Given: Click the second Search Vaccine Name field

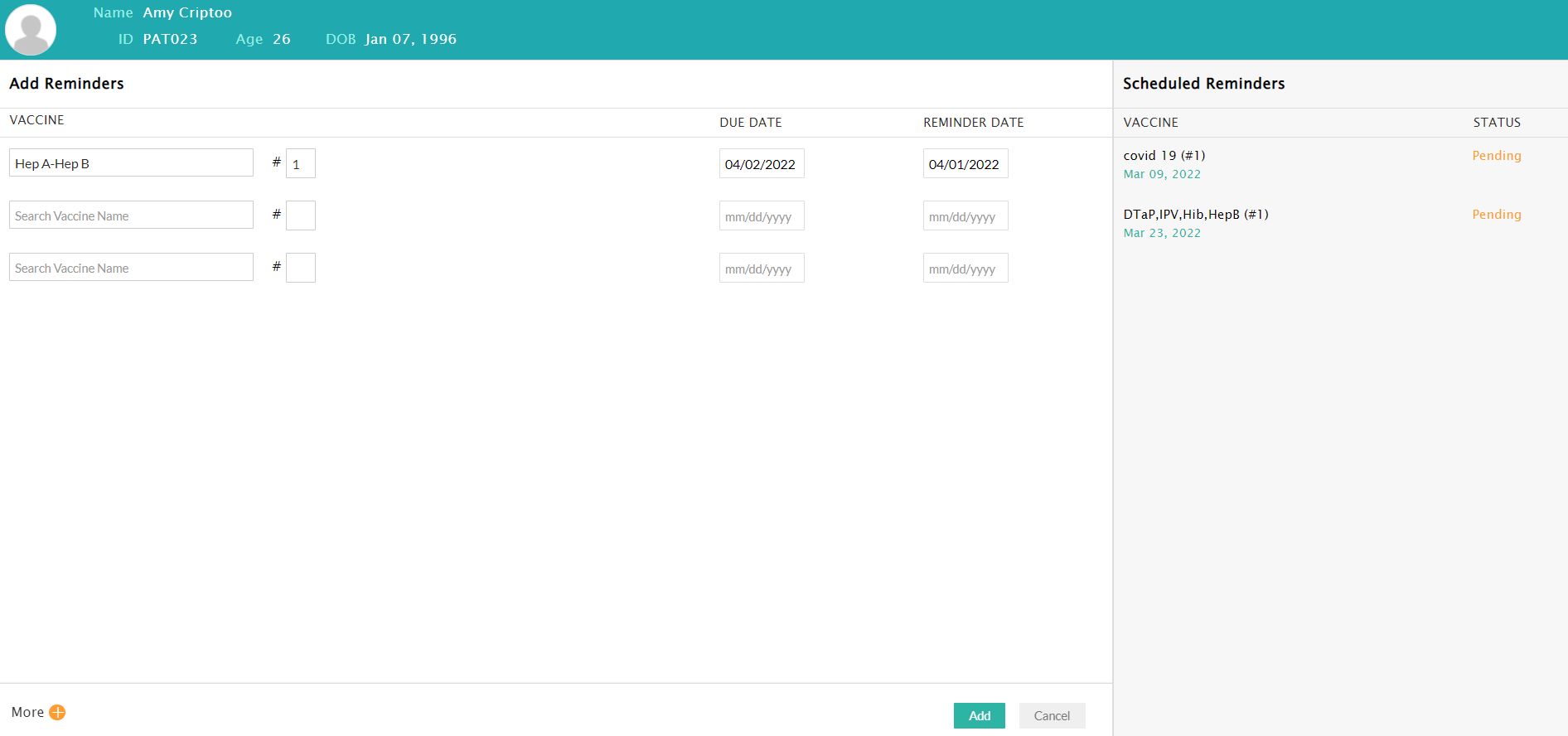Looking at the screenshot, I should click(x=131, y=215).
